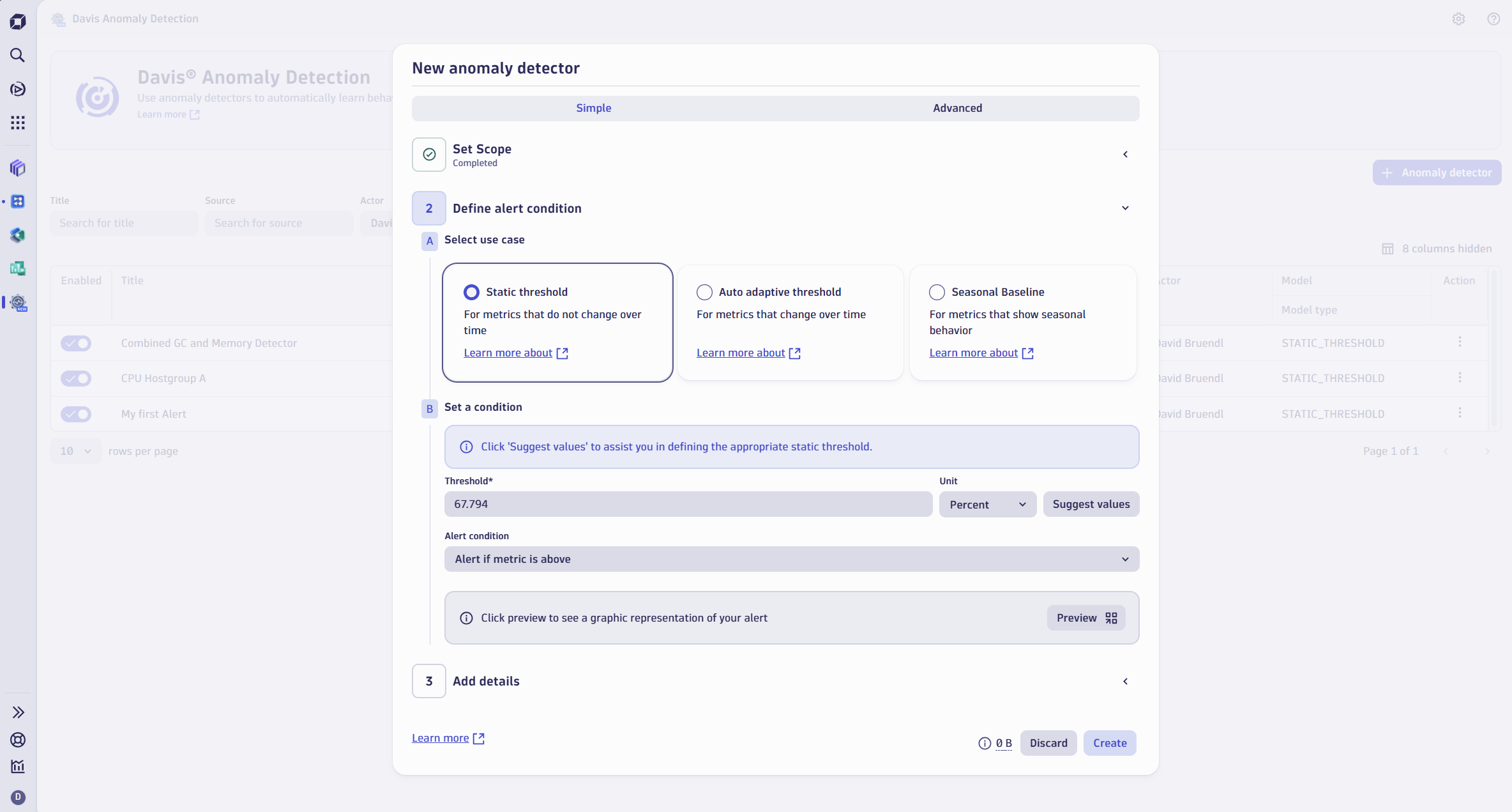Screen dimensions: 1512x812
Task: Open actions menu for My first Alert
Action: tap(1460, 413)
